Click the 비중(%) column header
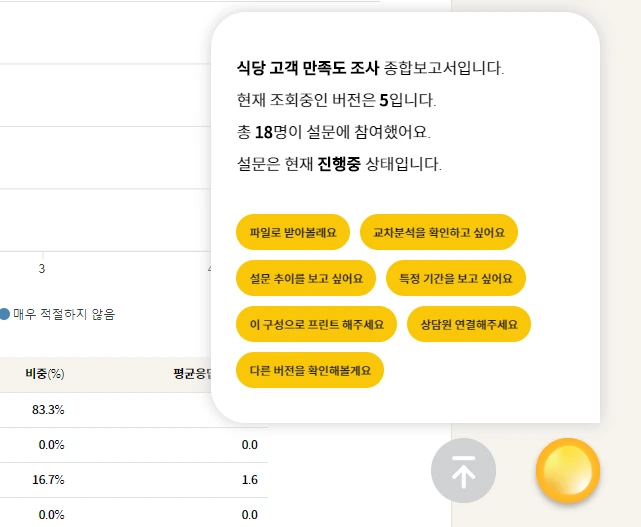Screen dimensions: 641x527 point(45,374)
